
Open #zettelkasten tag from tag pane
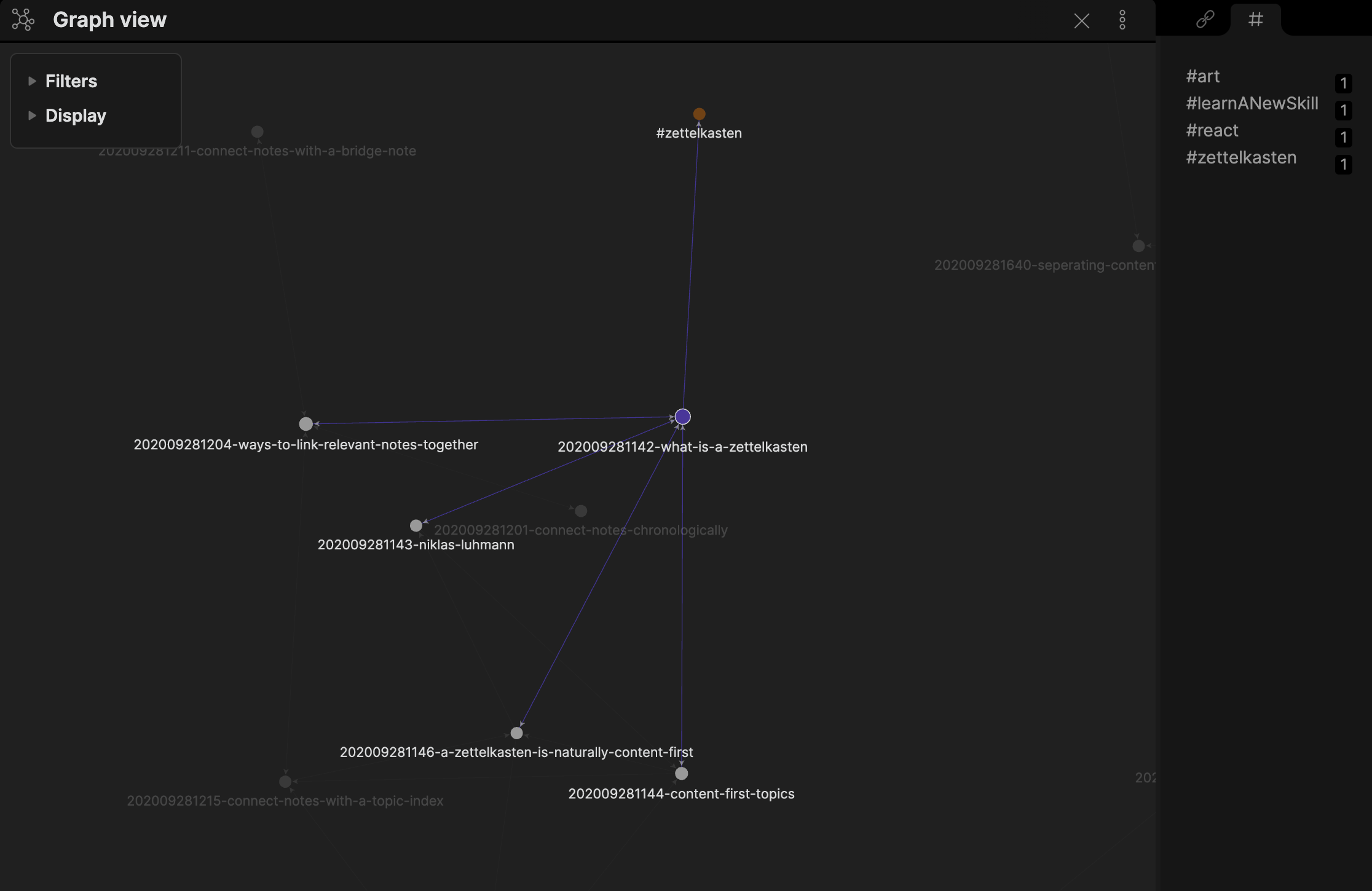coord(1240,157)
